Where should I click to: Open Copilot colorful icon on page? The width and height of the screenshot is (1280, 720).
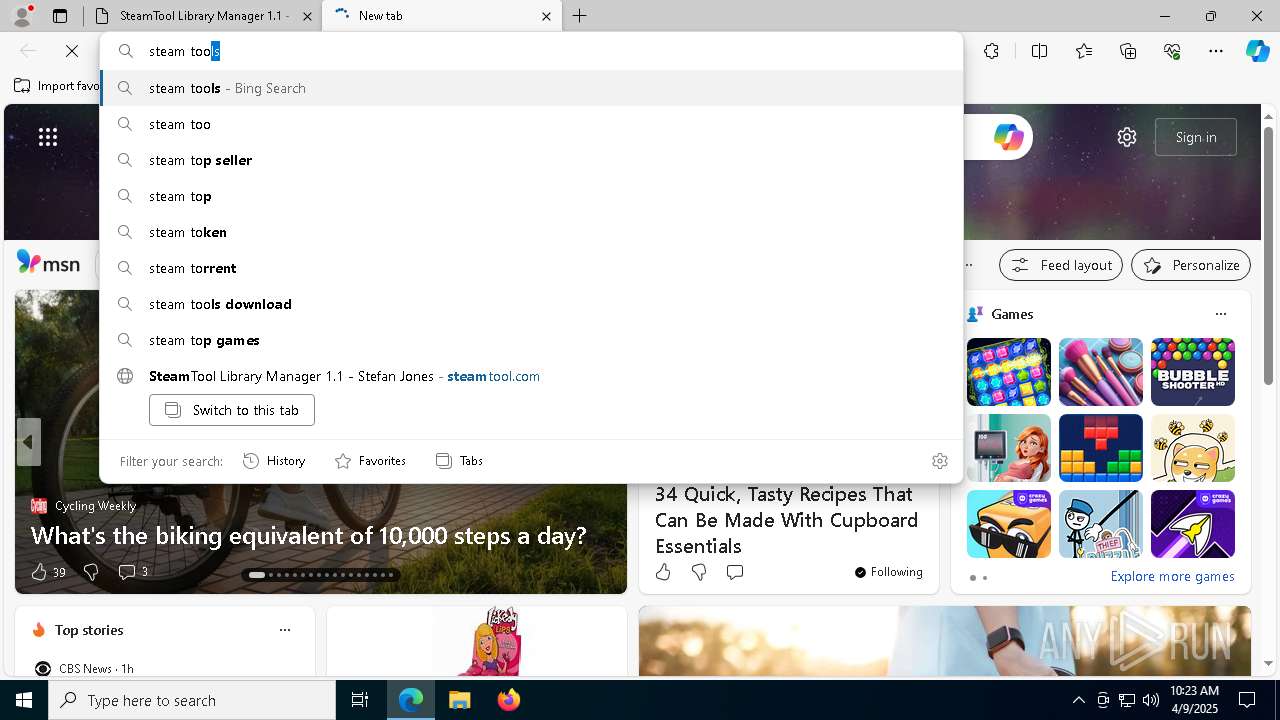tap(1008, 137)
